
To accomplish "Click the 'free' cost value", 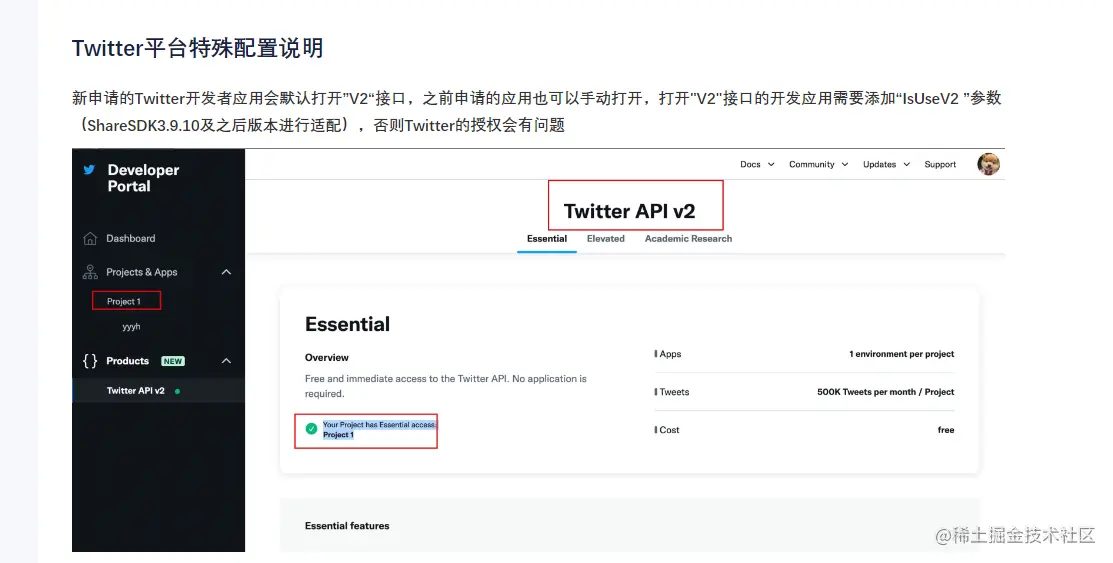I will 945,430.
